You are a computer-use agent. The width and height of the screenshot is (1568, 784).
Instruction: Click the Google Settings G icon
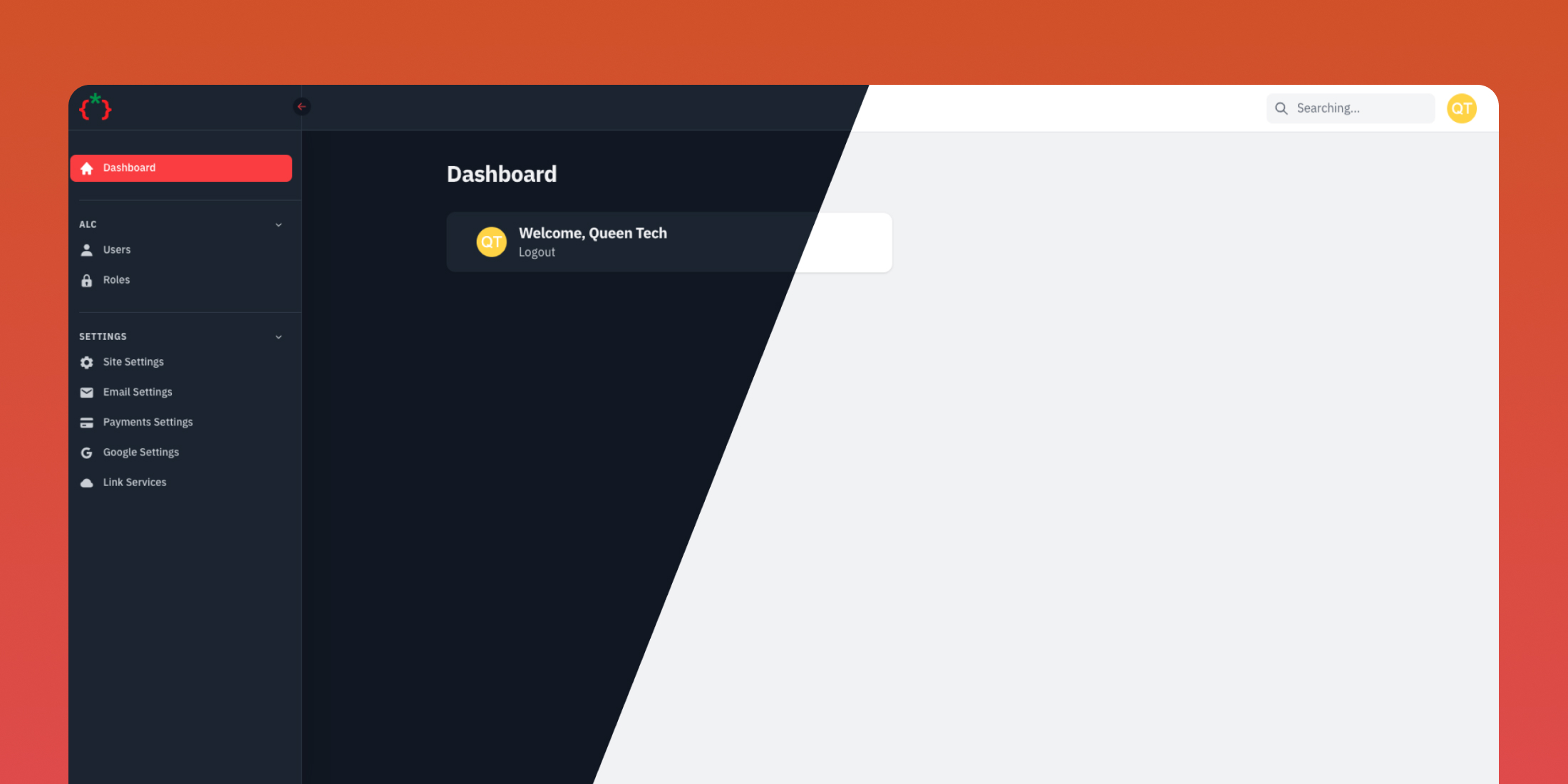click(87, 452)
